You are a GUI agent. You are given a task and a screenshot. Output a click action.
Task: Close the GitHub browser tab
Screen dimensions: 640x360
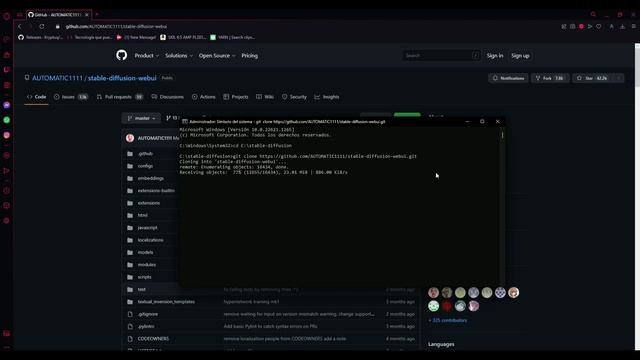click(x=87, y=15)
